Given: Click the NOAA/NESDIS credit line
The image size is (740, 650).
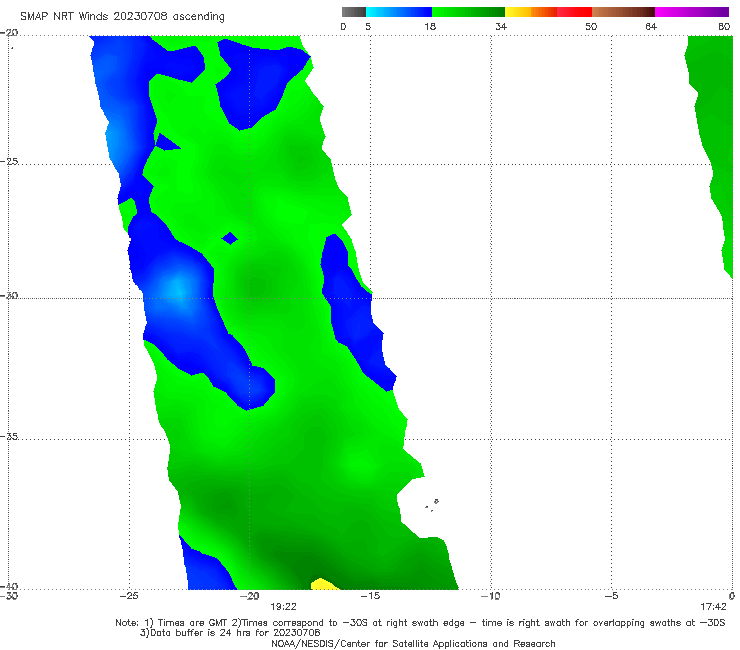Looking at the screenshot, I should 413,643.
